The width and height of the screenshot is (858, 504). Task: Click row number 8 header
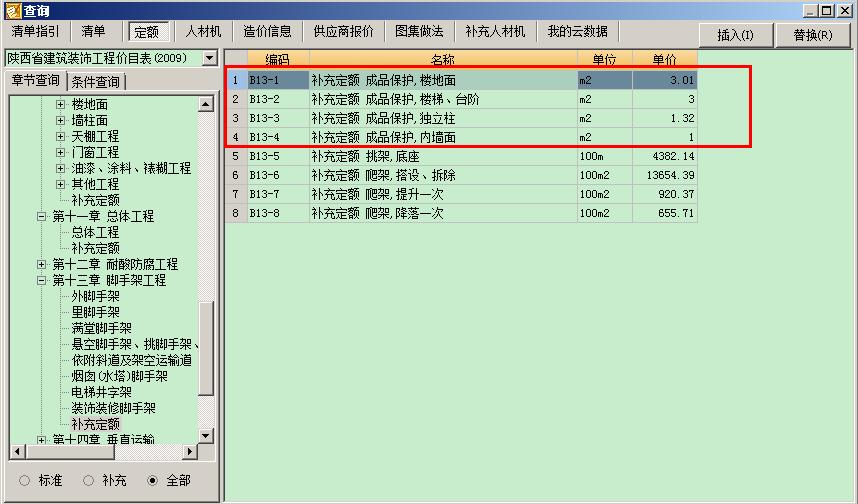[x=236, y=213]
